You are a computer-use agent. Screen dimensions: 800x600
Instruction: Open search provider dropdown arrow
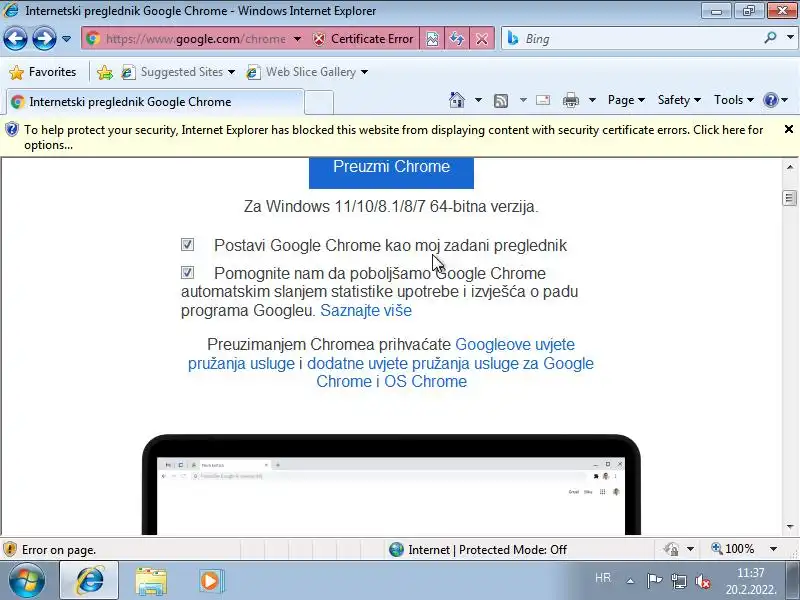coord(790,38)
